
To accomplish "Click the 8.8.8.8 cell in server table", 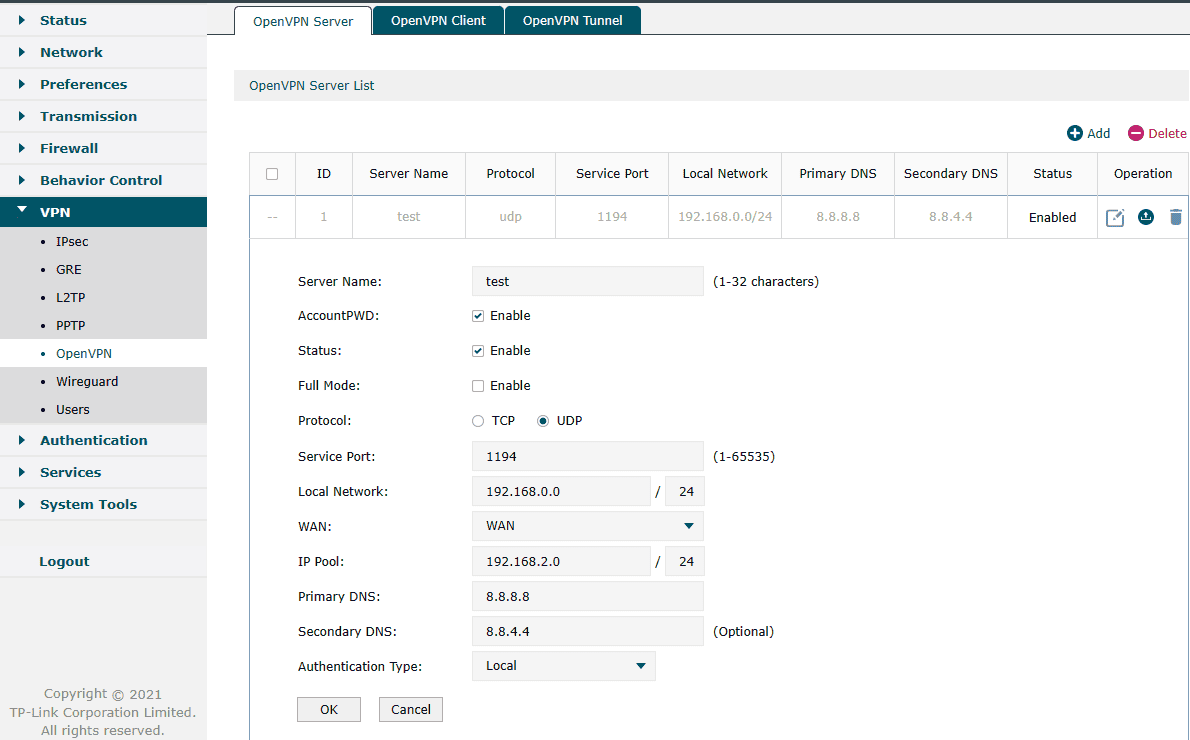I will click(x=838, y=217).
